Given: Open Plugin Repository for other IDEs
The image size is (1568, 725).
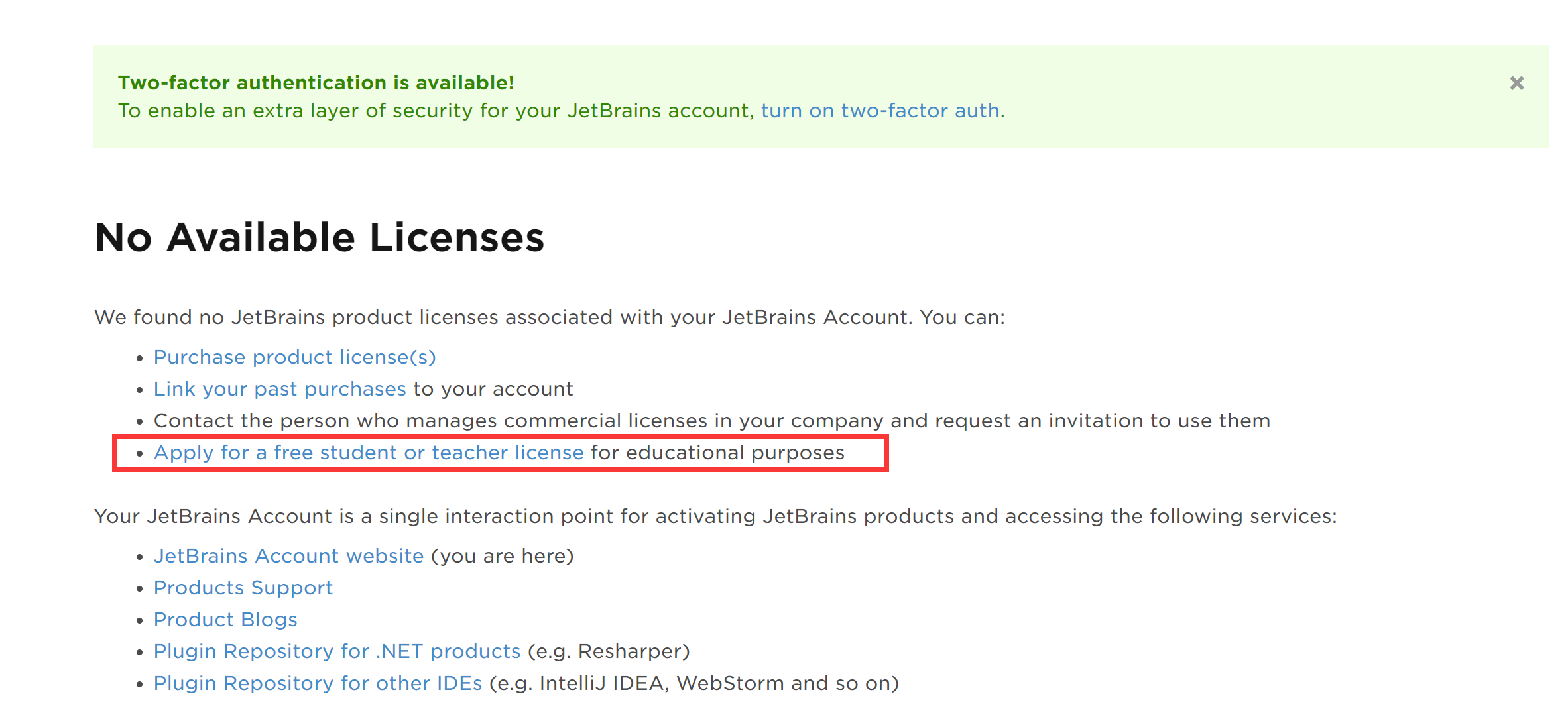Looking at the screenshot, I should [318, 683].
